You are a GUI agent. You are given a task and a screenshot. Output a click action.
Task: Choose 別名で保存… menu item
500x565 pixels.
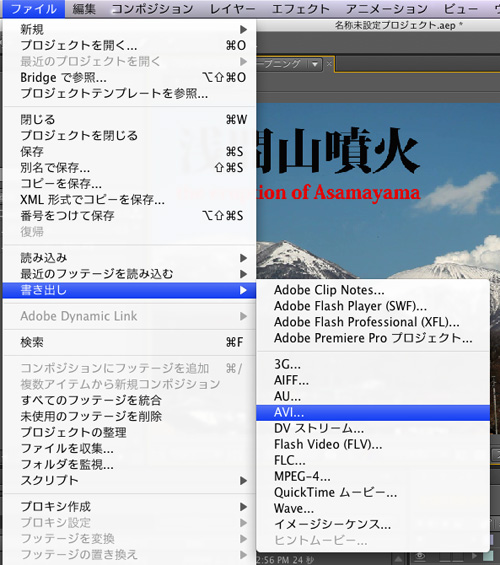(x=129, y=168)
